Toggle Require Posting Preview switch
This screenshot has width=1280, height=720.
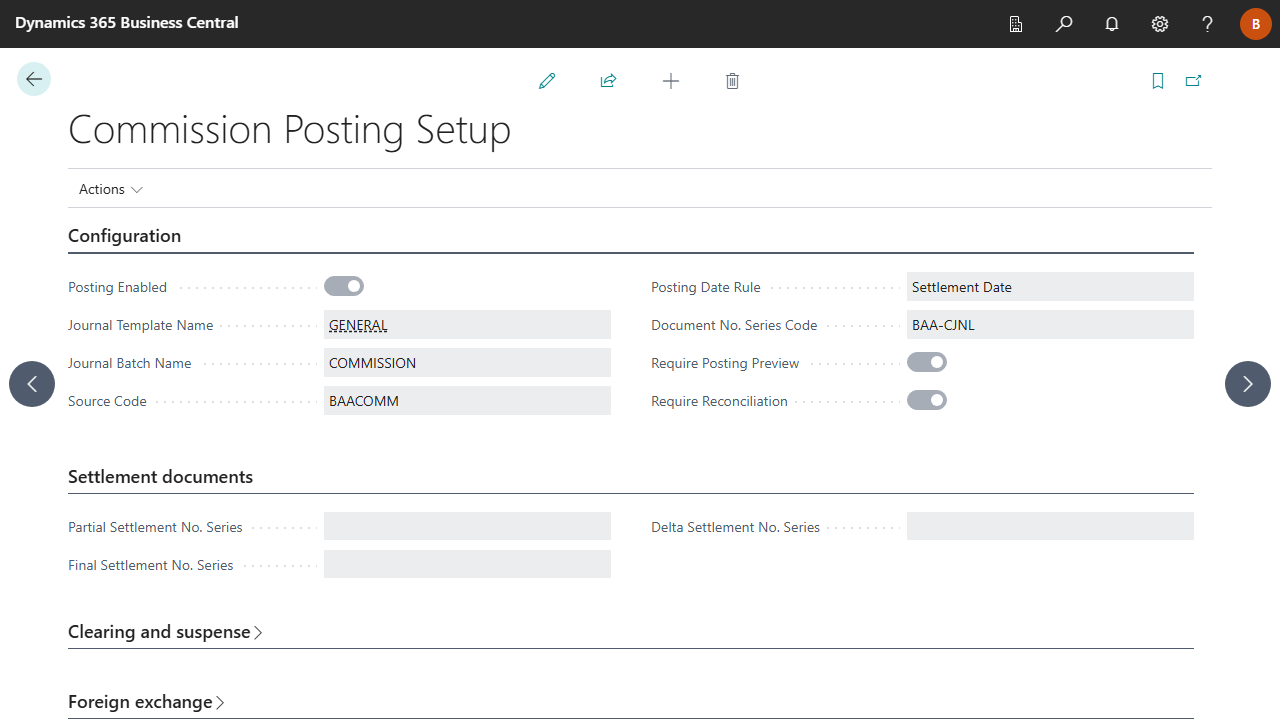(927, 363)
